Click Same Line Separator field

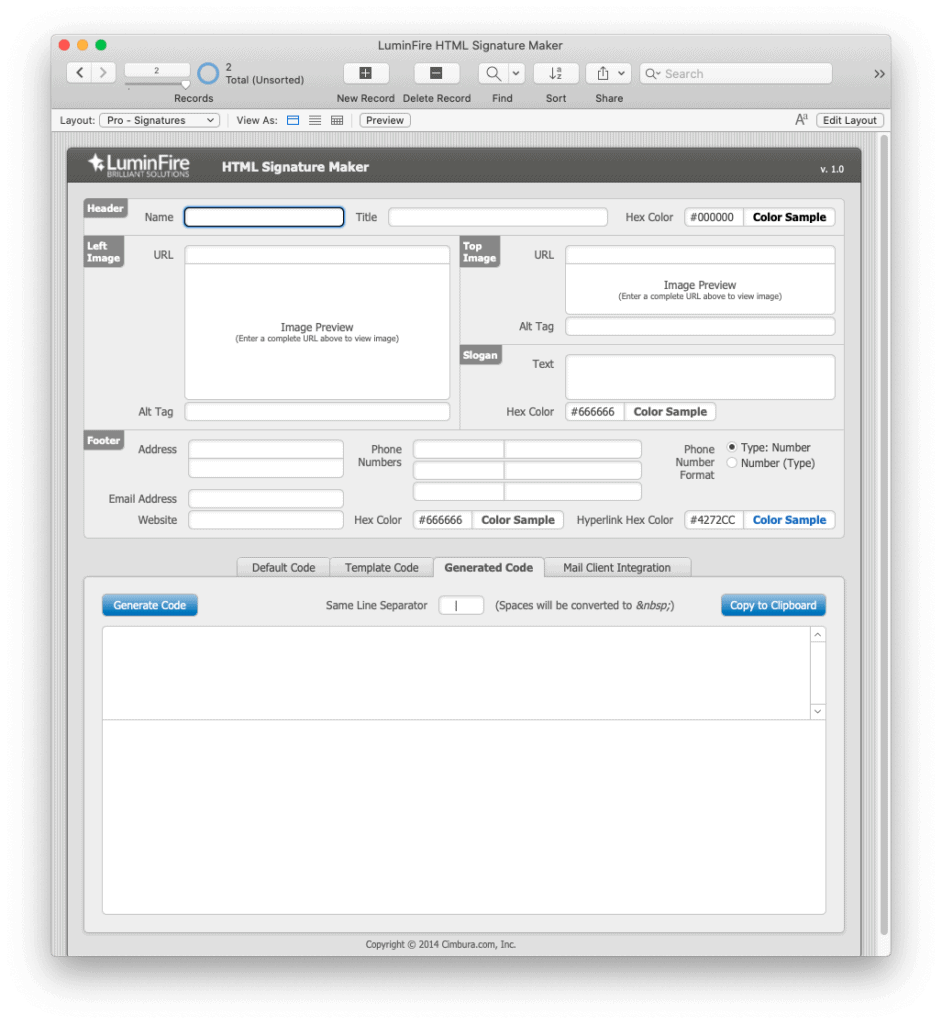click(461, 605)
